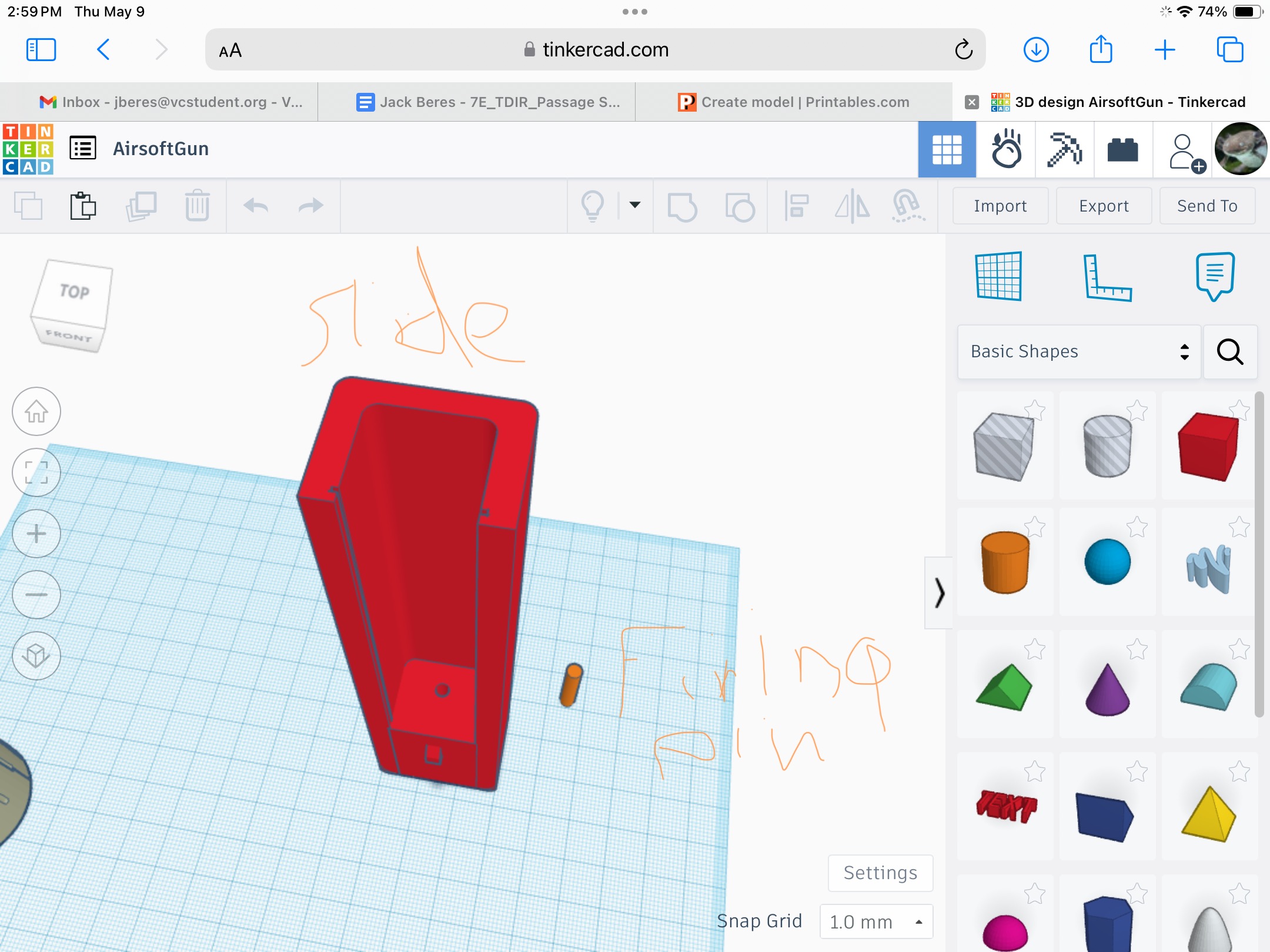This screenshot has height=952, width=1270.
Task: Open the Notes tool
Action: coord(1215,276)
